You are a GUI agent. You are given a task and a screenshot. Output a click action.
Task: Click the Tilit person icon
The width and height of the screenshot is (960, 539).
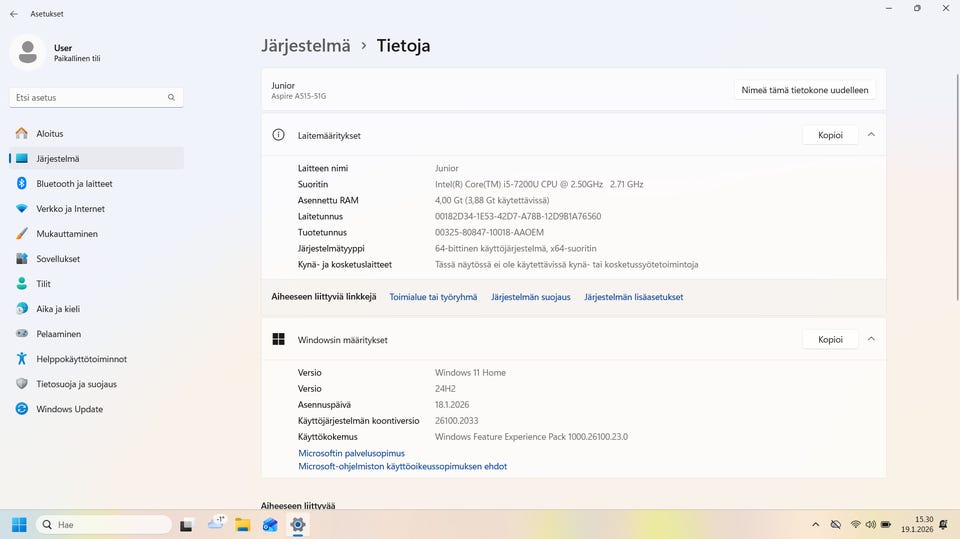coord(22,284)
